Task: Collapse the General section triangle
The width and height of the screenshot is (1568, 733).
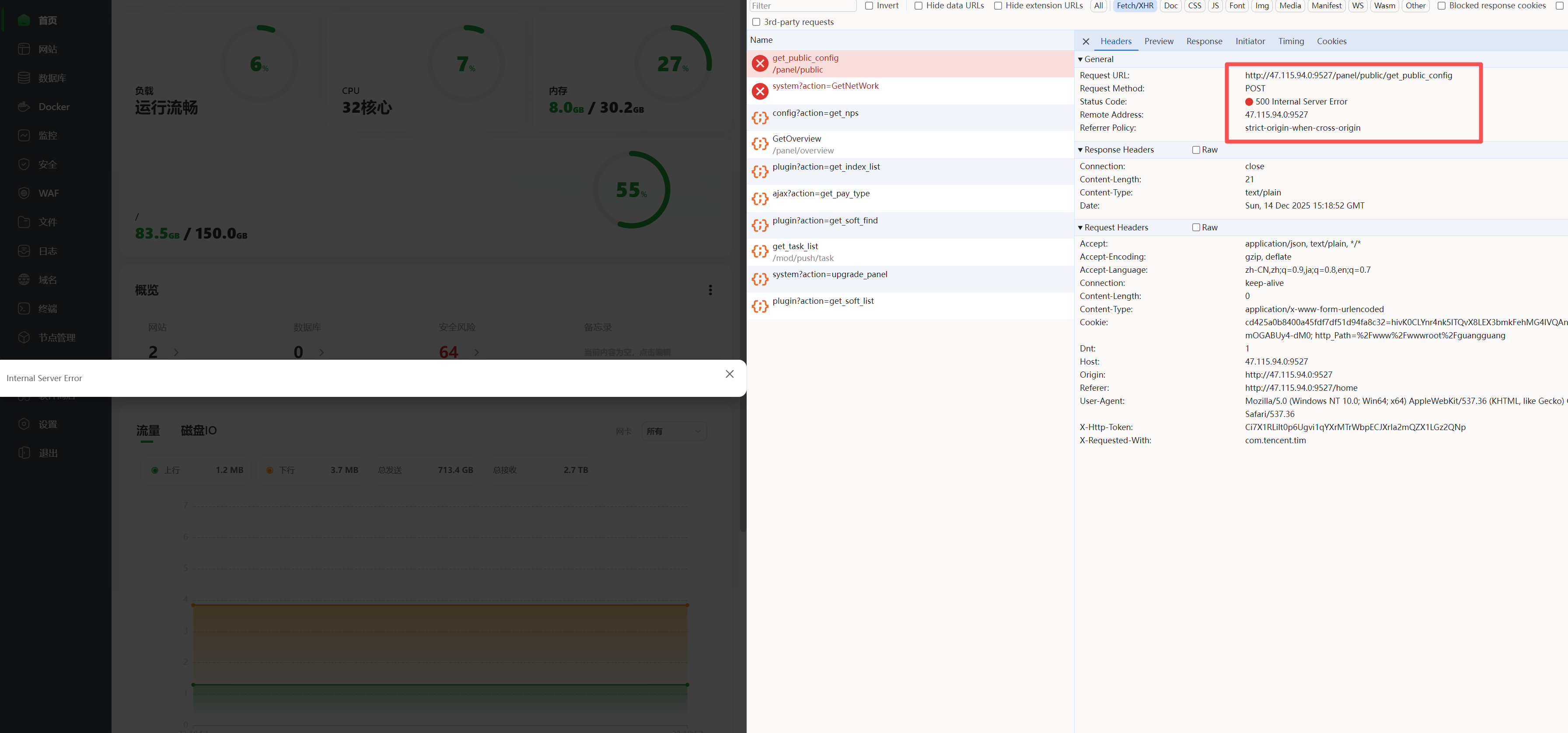Action: [x=1080, y=59]
